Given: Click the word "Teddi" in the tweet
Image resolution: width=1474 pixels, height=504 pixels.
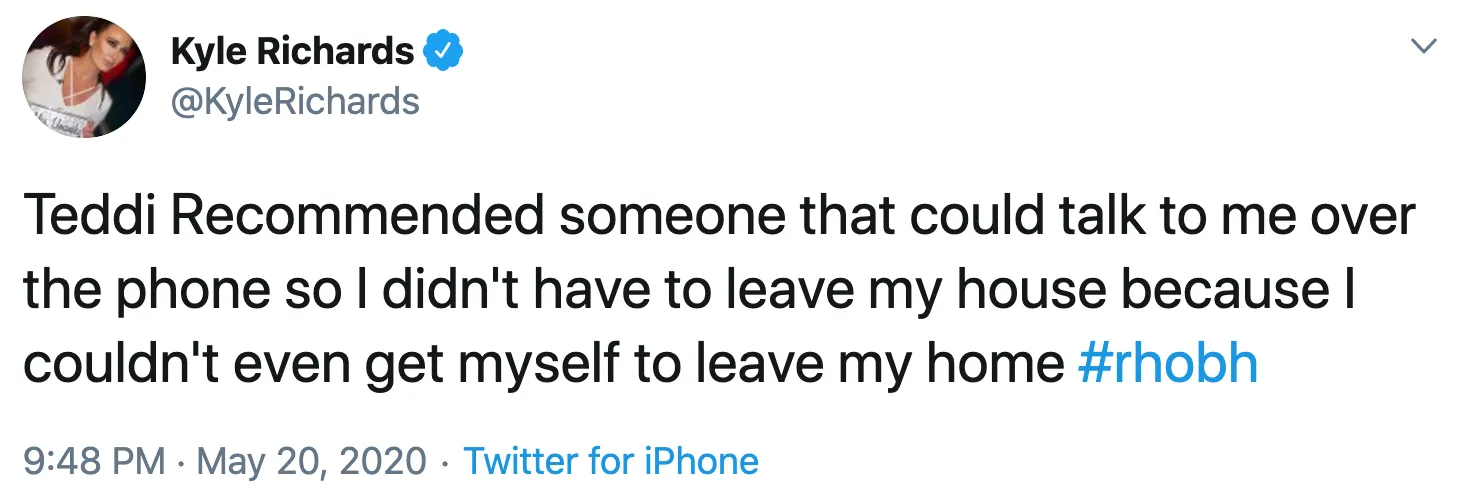Looking at the screenshot, I should [88, 218].
